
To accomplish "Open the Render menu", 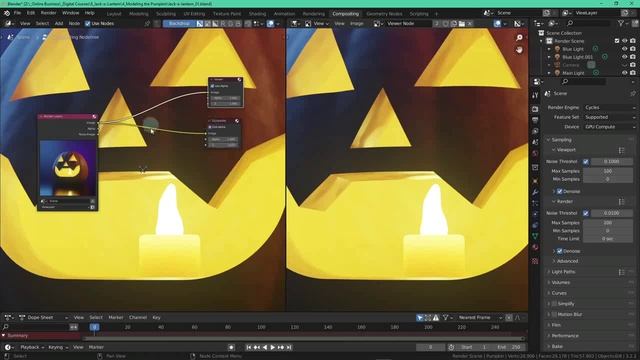I will [x=48, y=13].
